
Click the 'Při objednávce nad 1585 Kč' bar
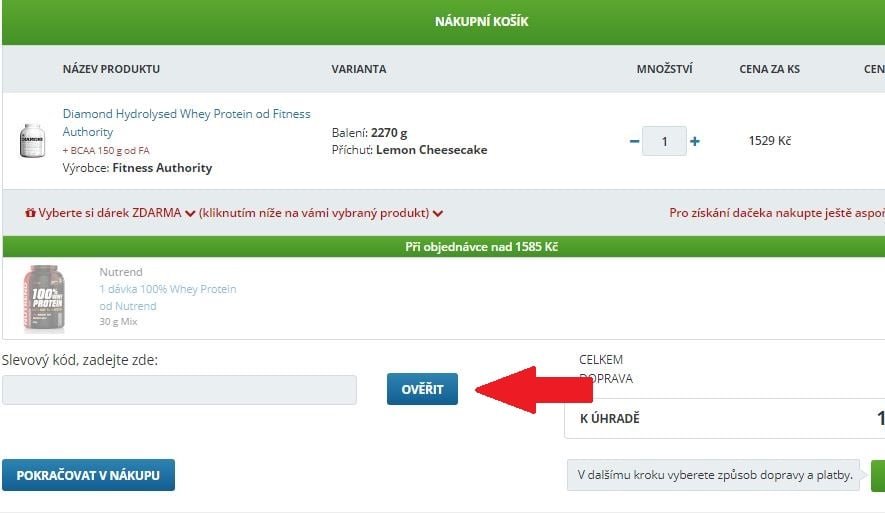(482, 247)
